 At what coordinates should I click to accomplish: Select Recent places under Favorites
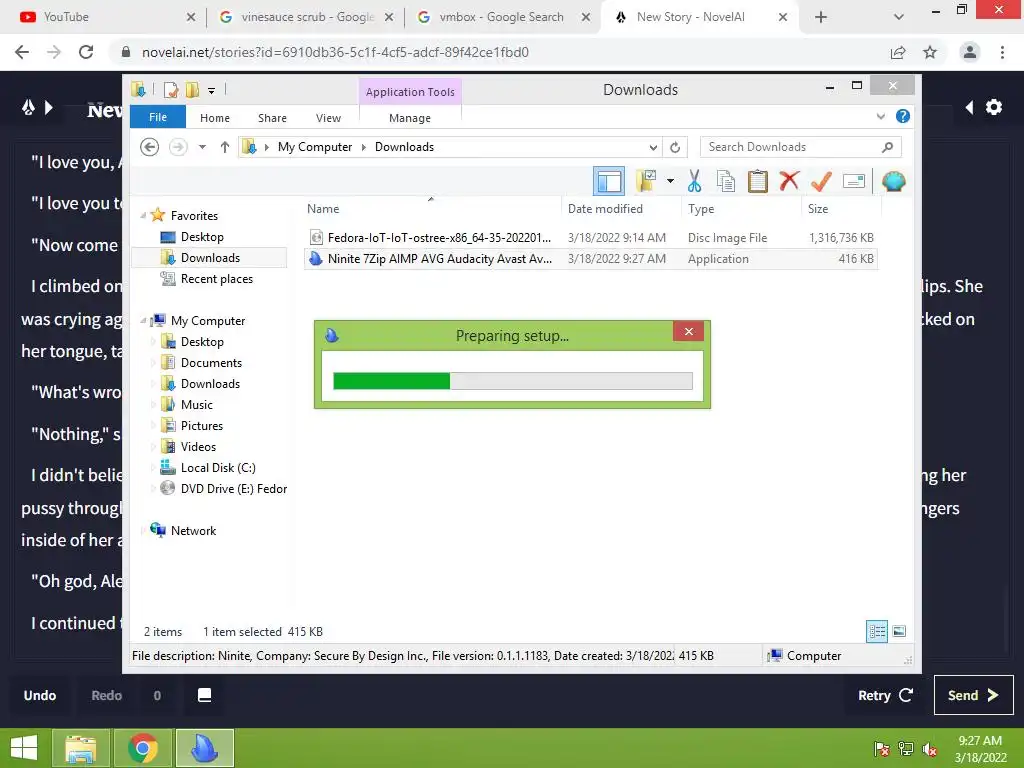pos(217,279)
